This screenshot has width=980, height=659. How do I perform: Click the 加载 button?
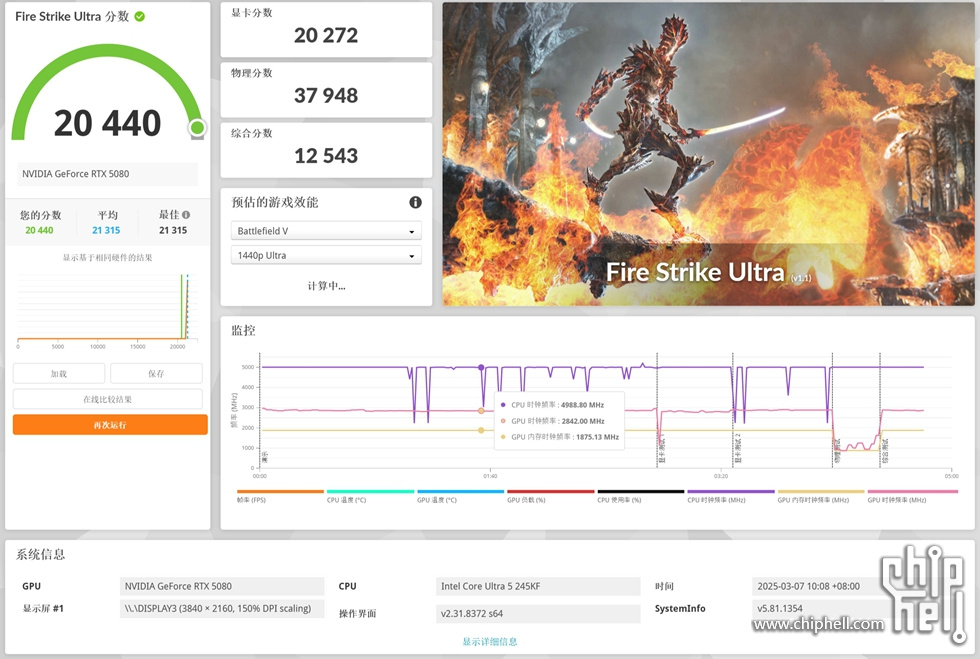[59, 373]
